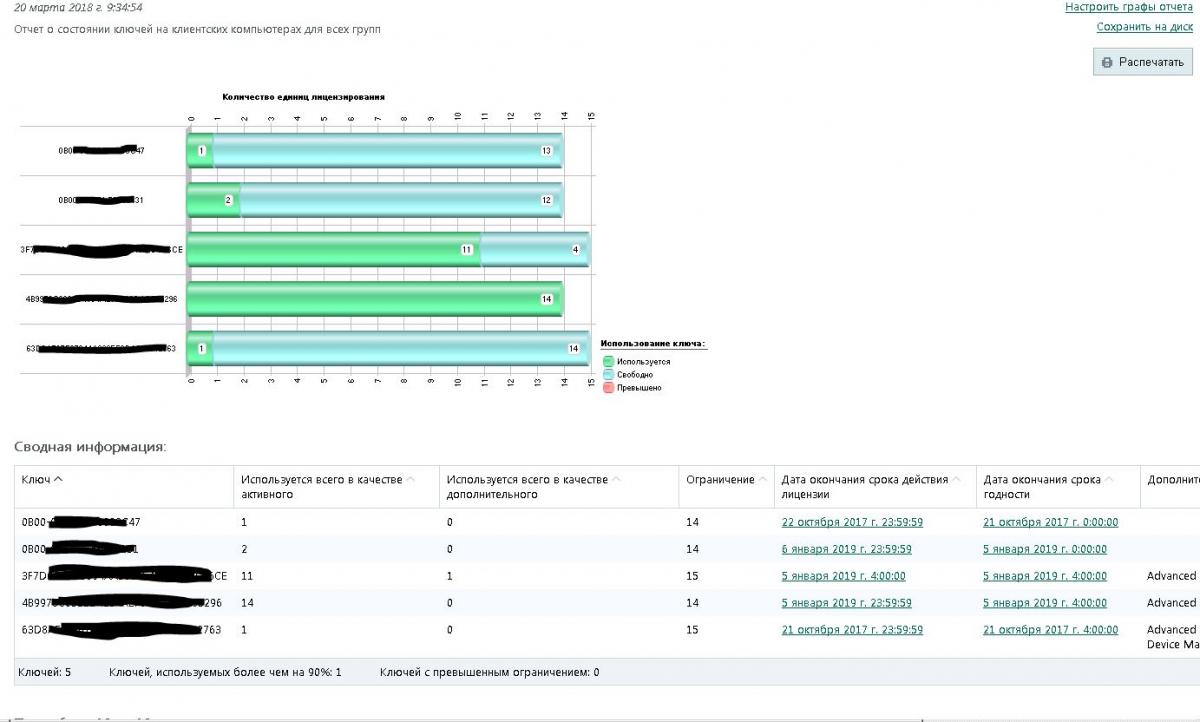Click the green Используется legend swatch
Viewport: 1200px width, 722px height.
[x=608, y=361]
